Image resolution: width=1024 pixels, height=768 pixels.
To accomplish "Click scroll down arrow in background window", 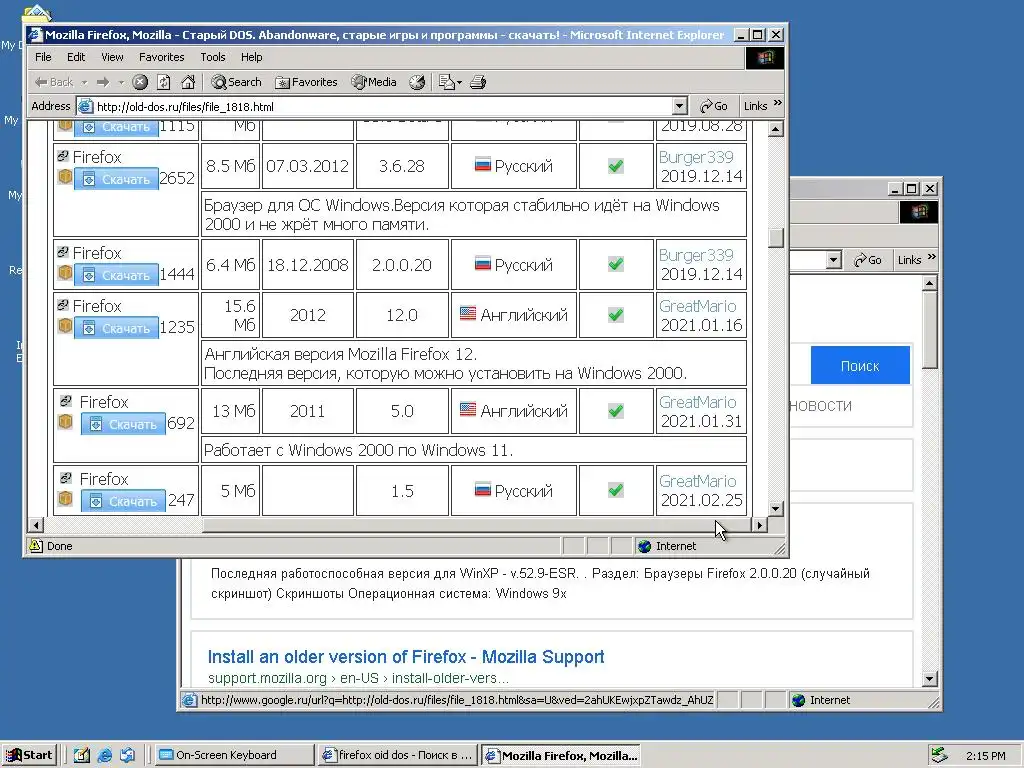I will click(x=930, y=679).
